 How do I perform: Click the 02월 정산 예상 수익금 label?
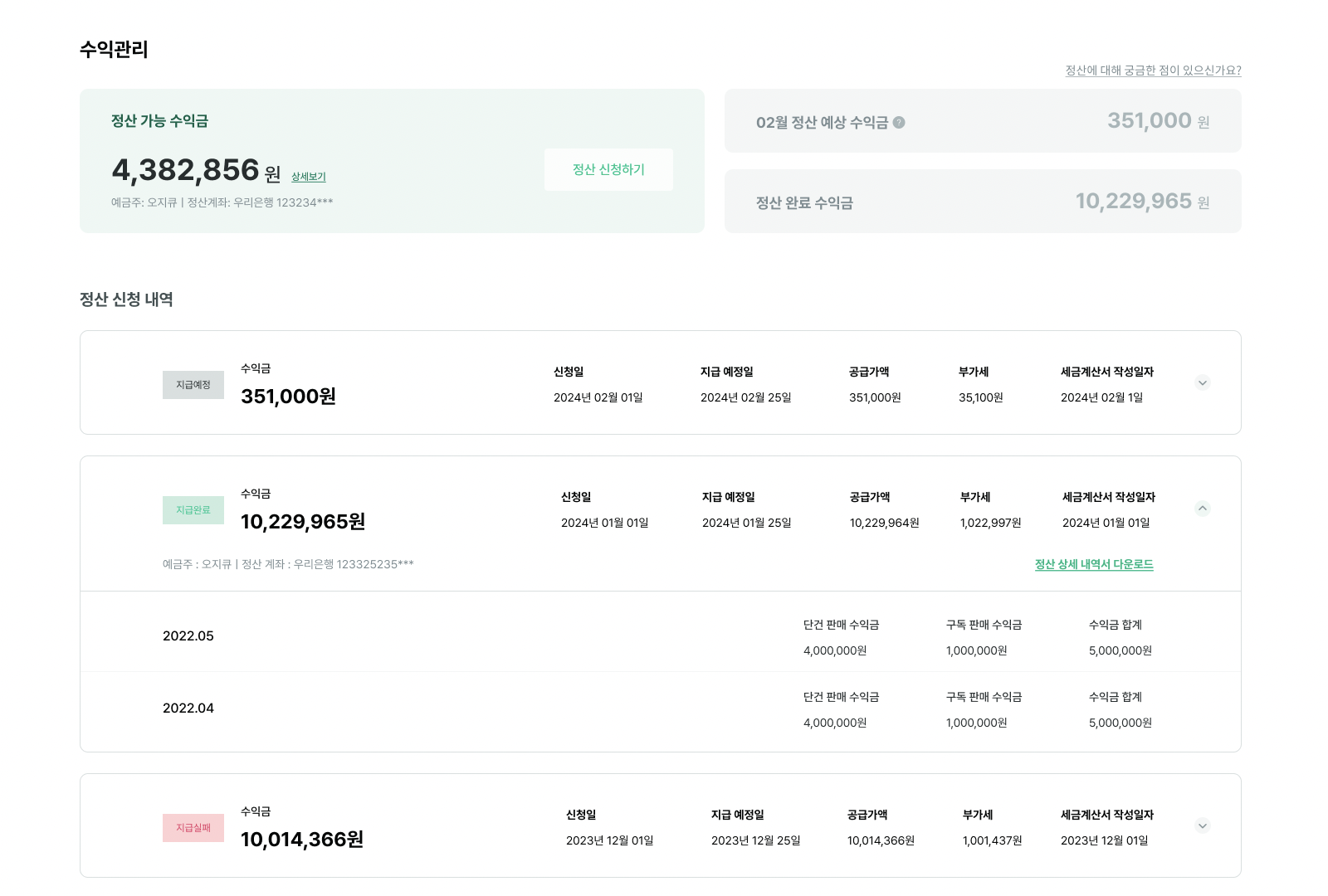pyautogui.click(x=822, y=123)
